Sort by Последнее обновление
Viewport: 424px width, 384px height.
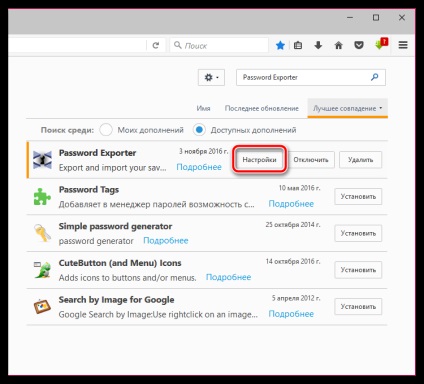262,108
